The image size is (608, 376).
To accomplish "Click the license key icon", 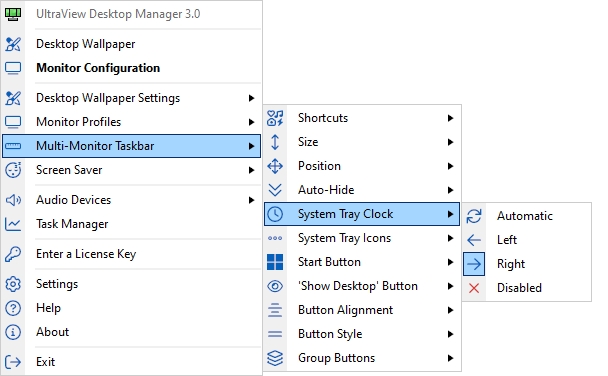I will (x=13, y=254).
